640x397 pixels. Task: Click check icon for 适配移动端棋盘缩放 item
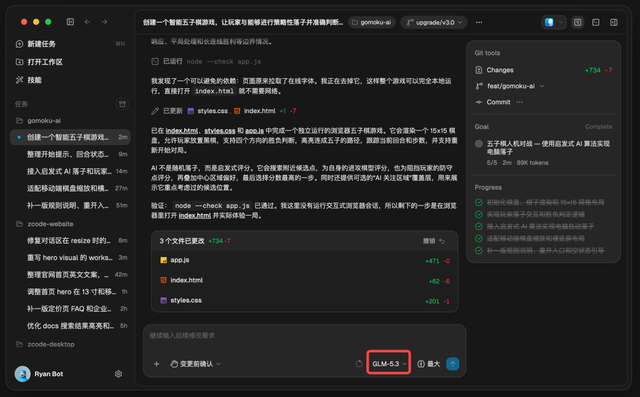point(479,238)
